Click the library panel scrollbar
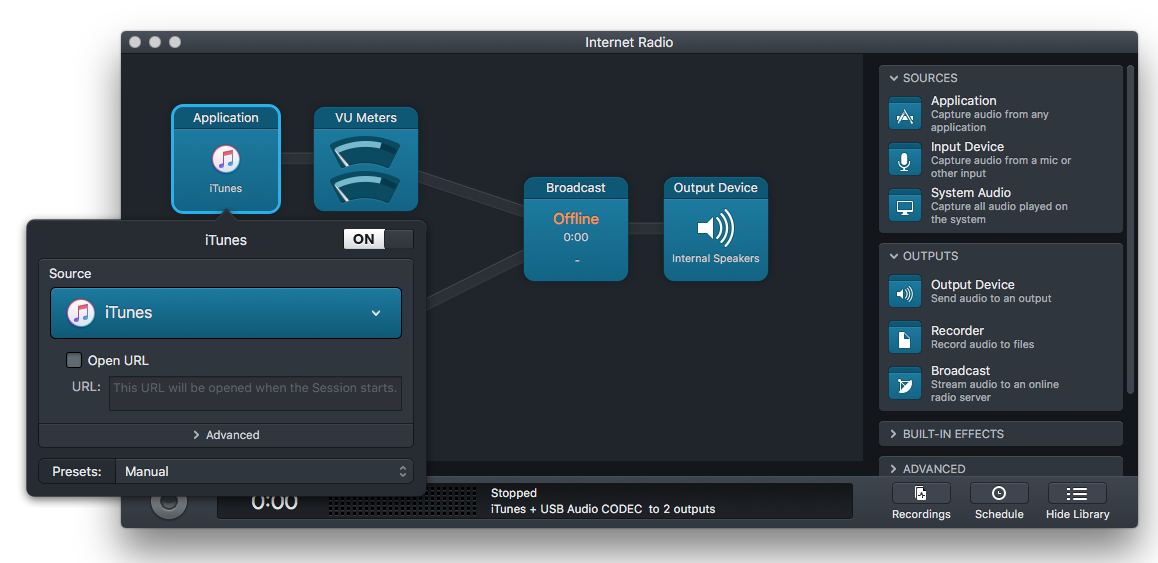 (1130, 229)
